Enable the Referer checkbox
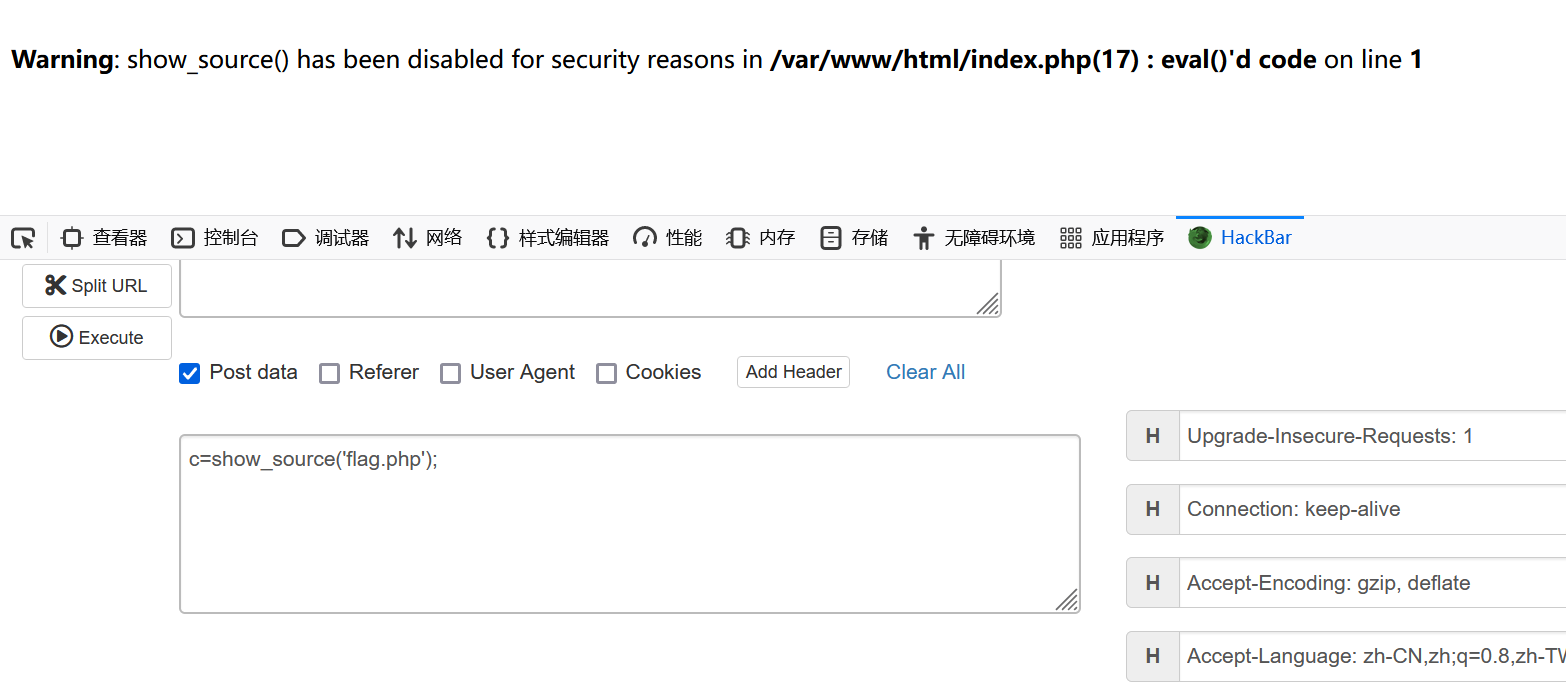This screenshot has height=688, width=1566. click(329, 373)
